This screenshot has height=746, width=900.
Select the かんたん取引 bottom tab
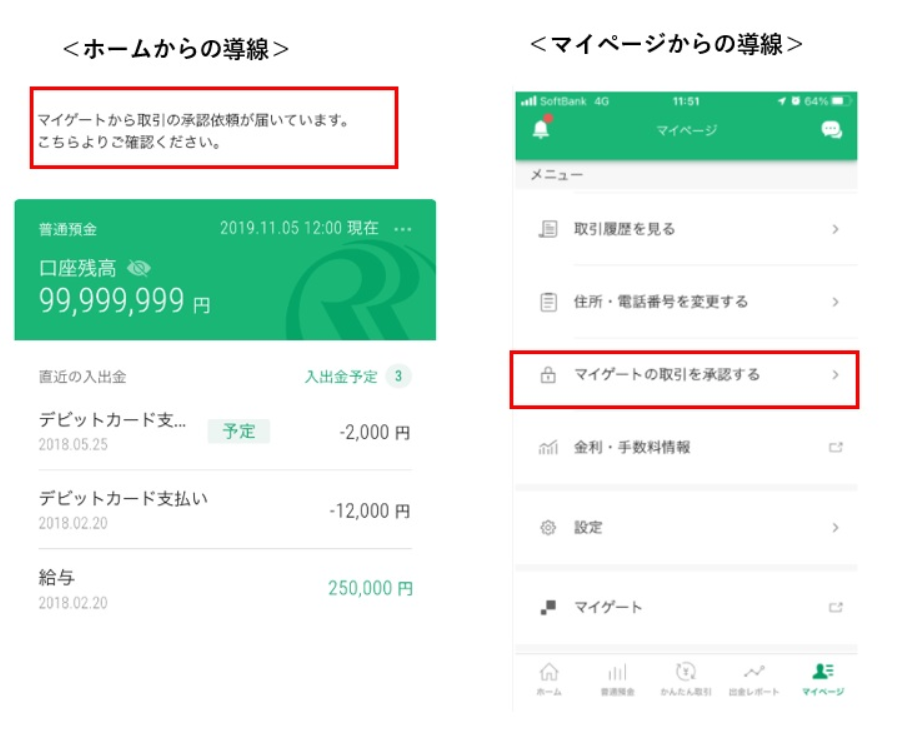[x=686, y=679]
